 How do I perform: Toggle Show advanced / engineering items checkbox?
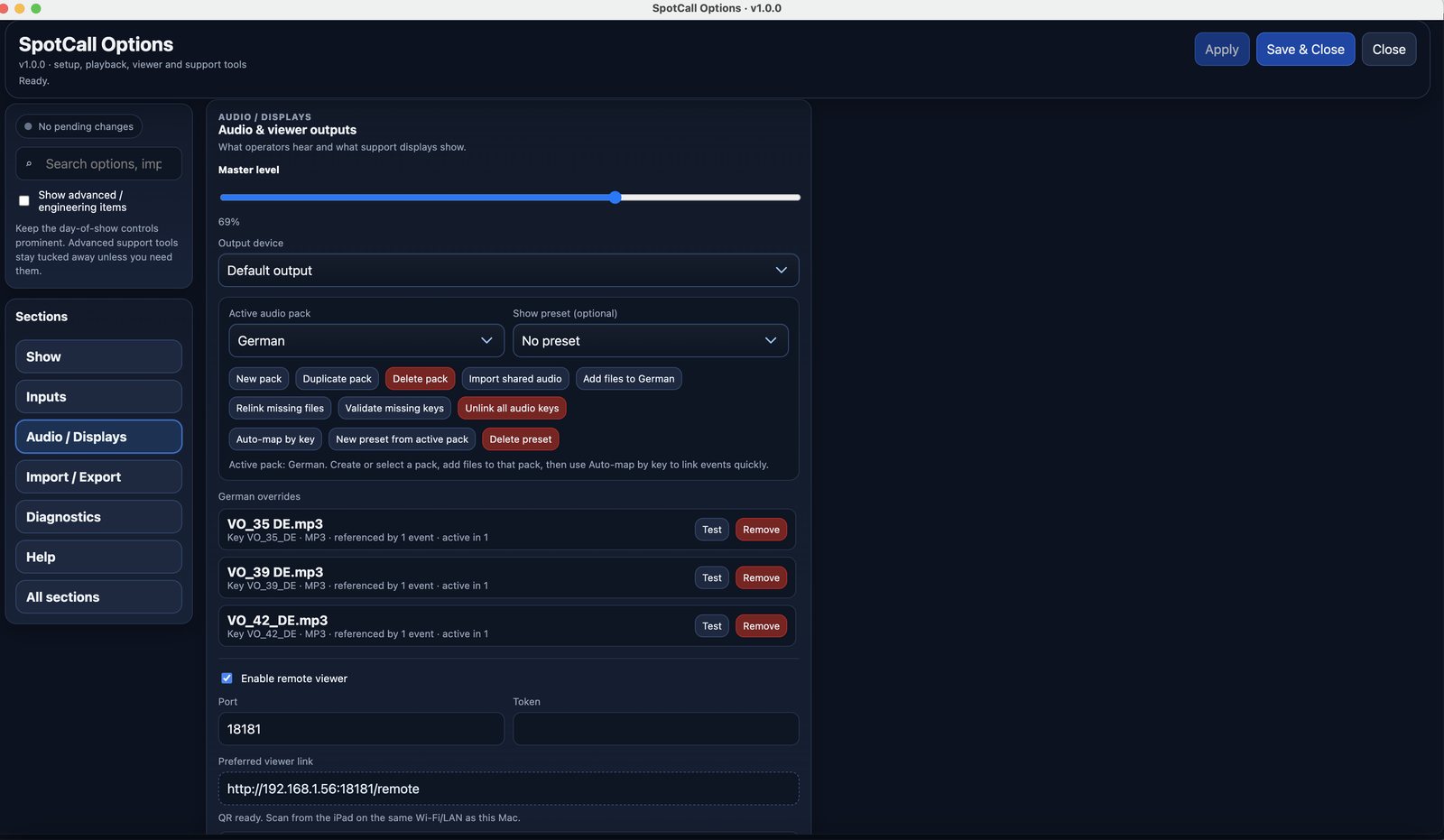(x=24, y=200)
